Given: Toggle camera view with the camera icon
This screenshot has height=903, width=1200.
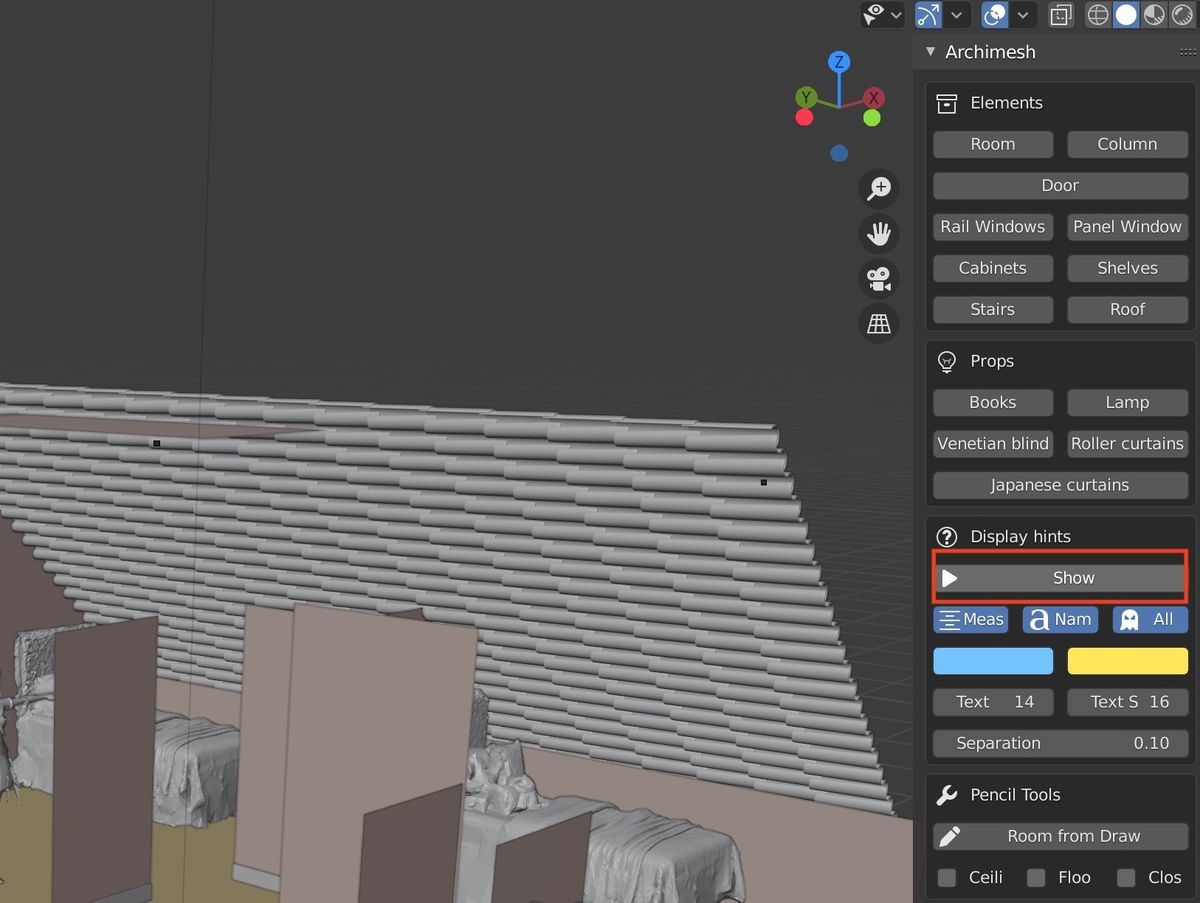Looking at the screenshot, I should 878,279.
